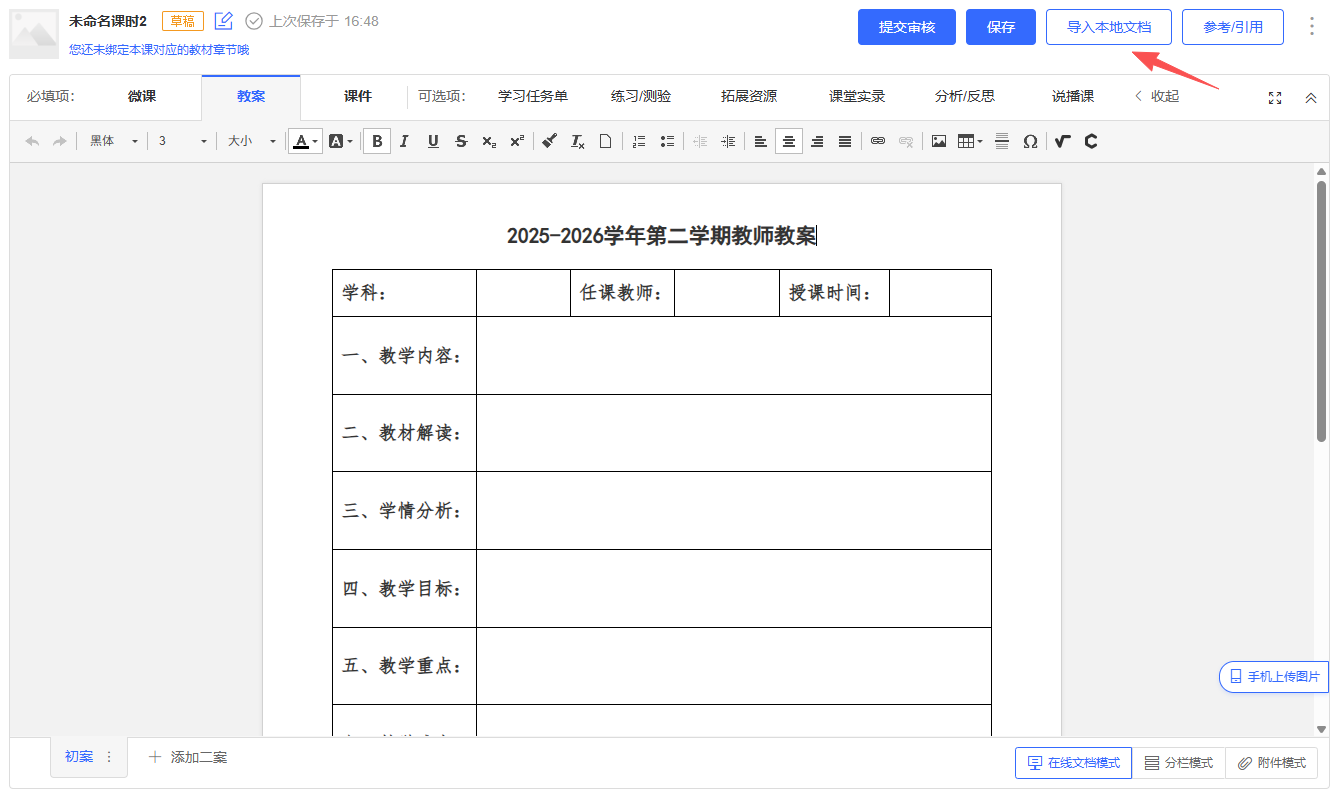This screenshot has height=797, width=1337.
Task: Align text to the center
Action: click(x=789, y=142)
